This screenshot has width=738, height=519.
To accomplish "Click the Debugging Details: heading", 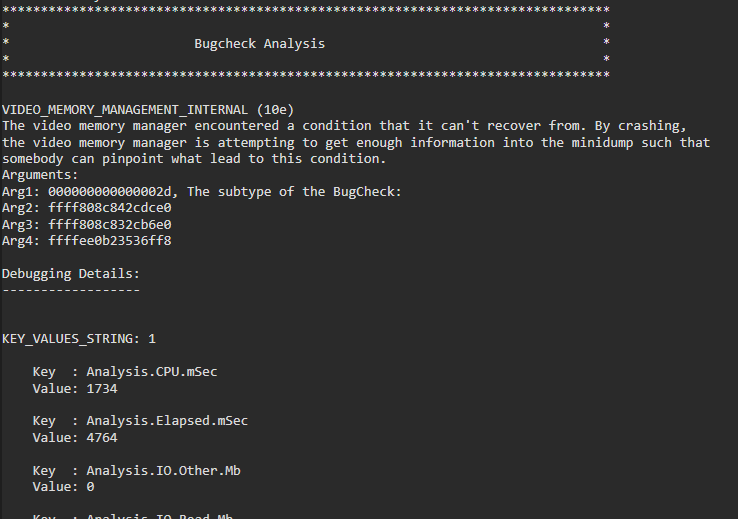I will (71, 273).
